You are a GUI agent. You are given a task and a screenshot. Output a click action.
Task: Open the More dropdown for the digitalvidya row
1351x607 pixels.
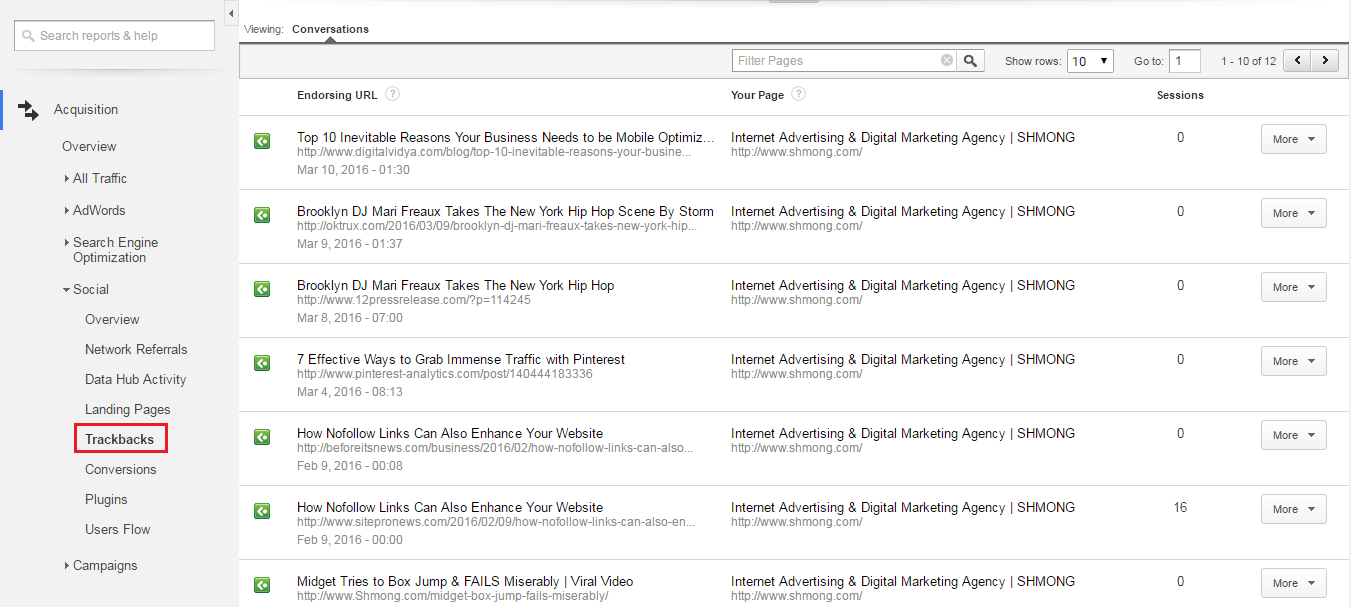click(x=1294, y=139)
